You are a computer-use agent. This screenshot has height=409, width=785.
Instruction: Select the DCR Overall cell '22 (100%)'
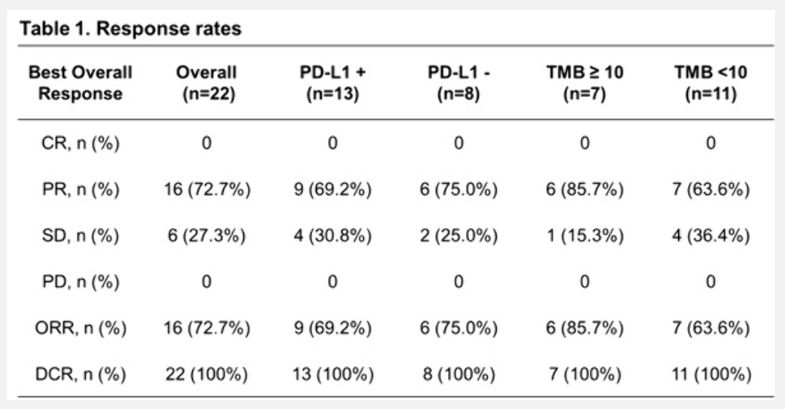[x=207, y=376]
